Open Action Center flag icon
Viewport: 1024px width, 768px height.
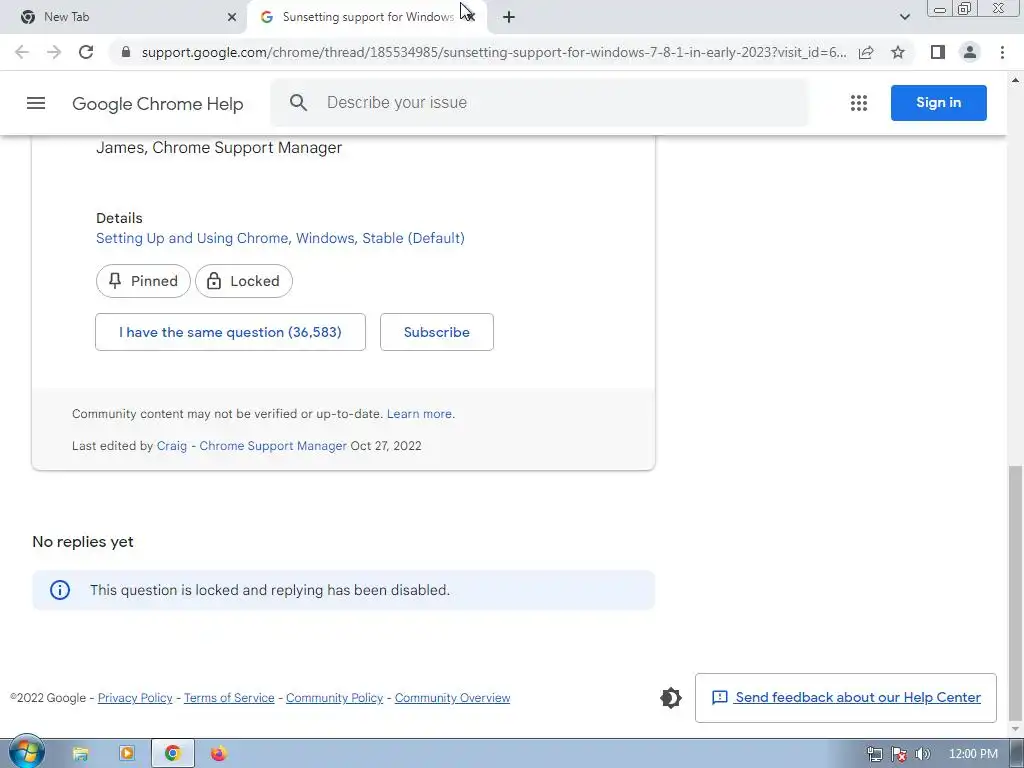coord(899,754)
